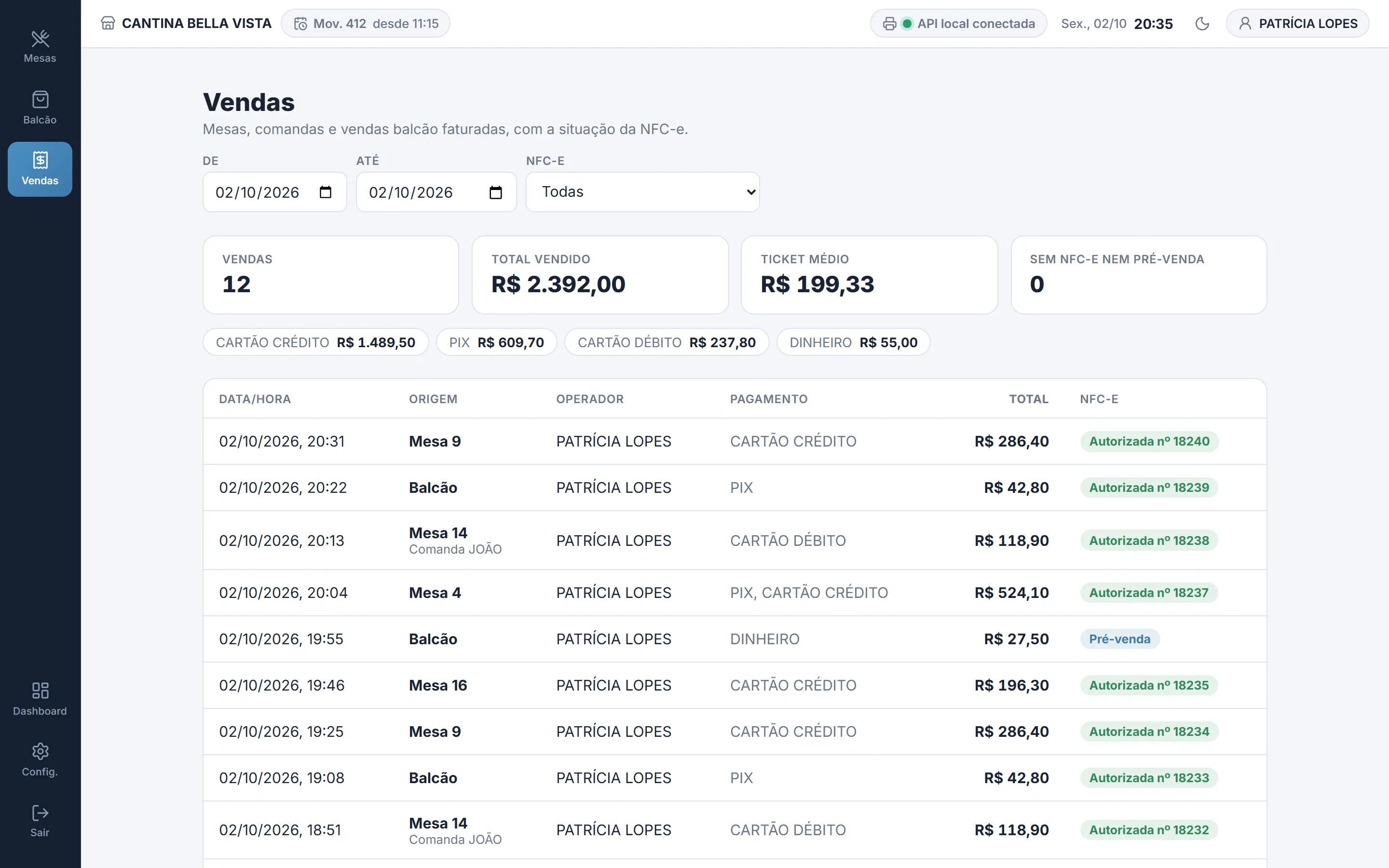Image resolution: width=1389 pixels, height=868 pixels.
Task: Go to Balcão from the sidebar
Action: coord(40,108)
